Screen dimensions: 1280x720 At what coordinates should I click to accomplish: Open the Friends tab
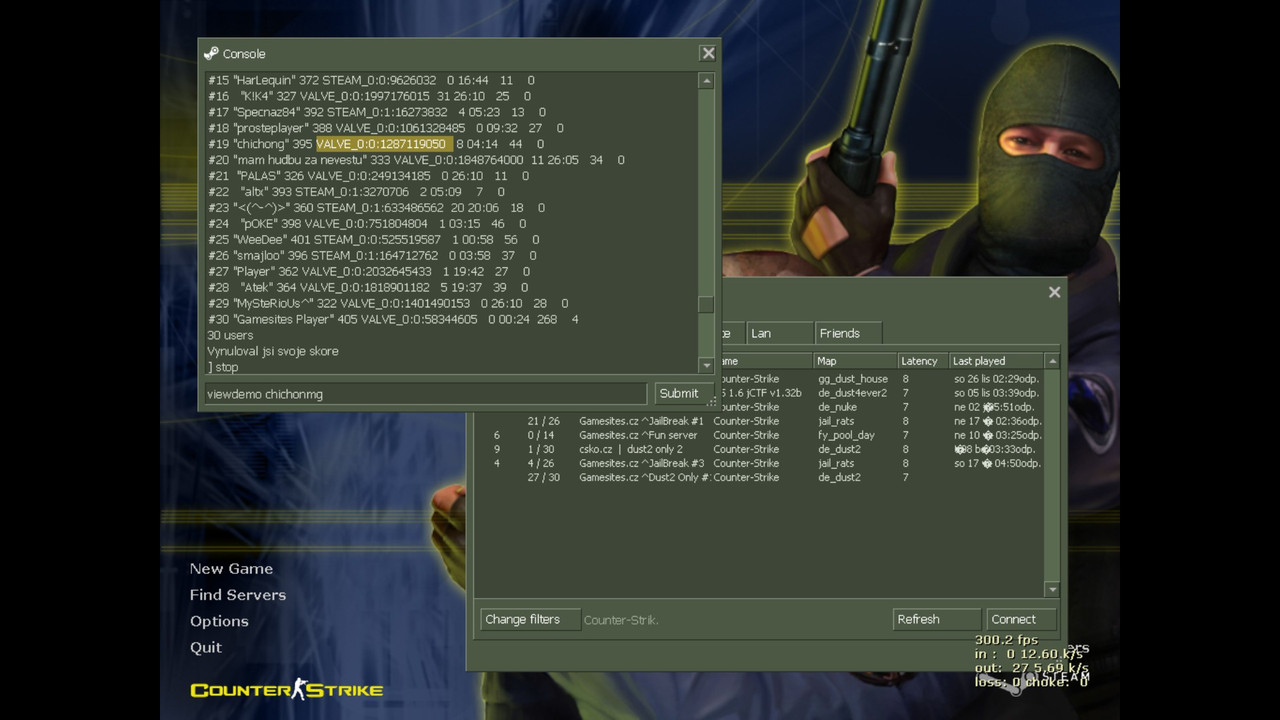click(x=849, y=333)
